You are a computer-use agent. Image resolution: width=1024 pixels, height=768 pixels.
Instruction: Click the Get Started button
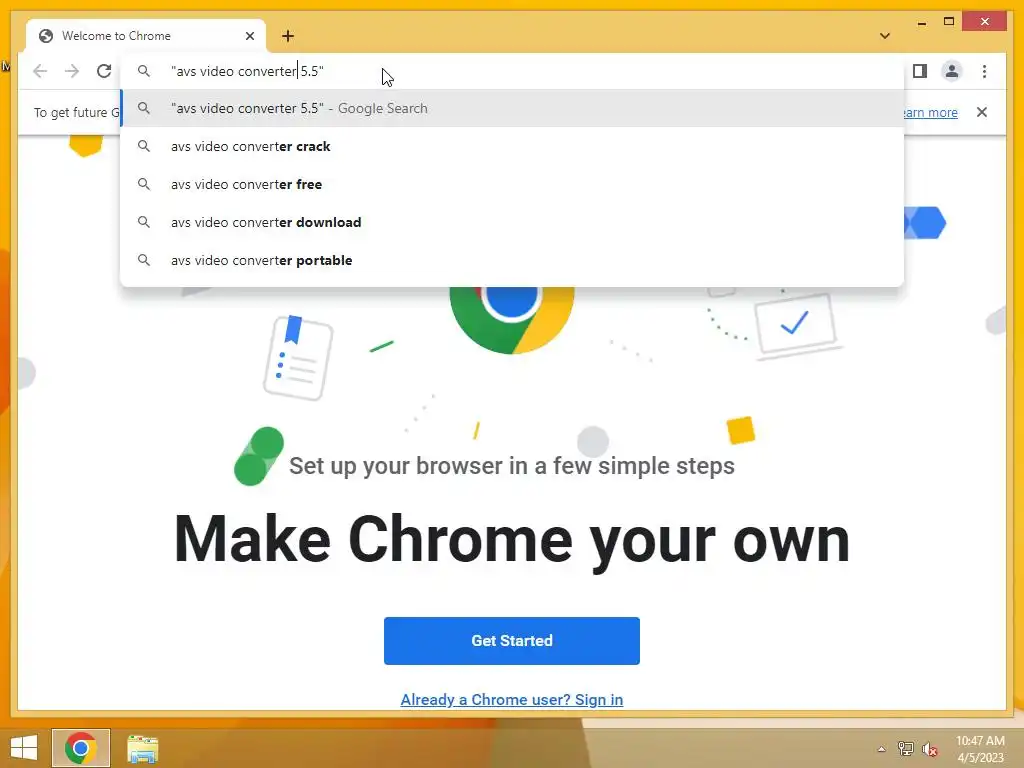[512, 641]
